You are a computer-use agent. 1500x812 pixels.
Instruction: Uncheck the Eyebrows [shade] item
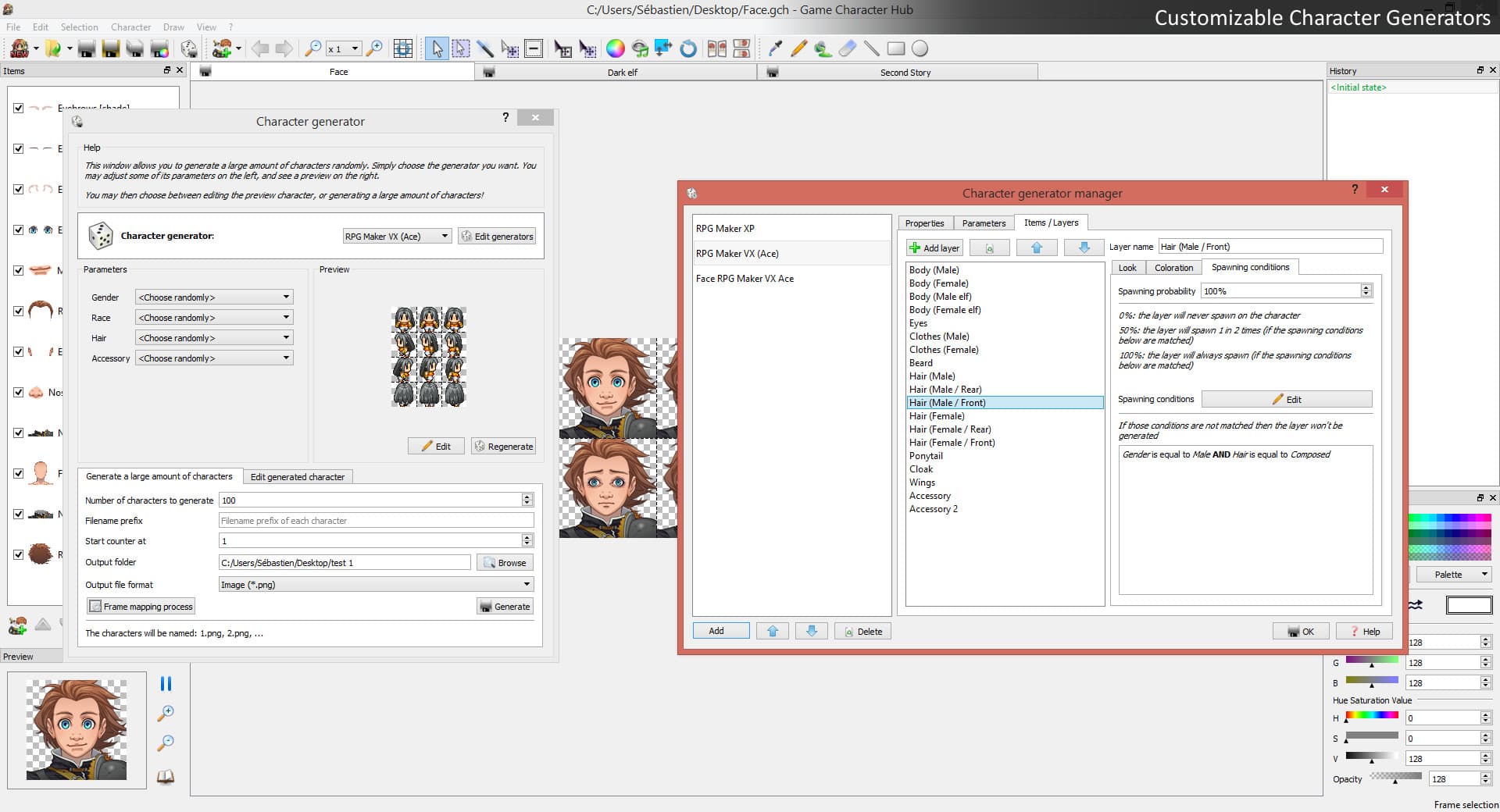(18, 109)
